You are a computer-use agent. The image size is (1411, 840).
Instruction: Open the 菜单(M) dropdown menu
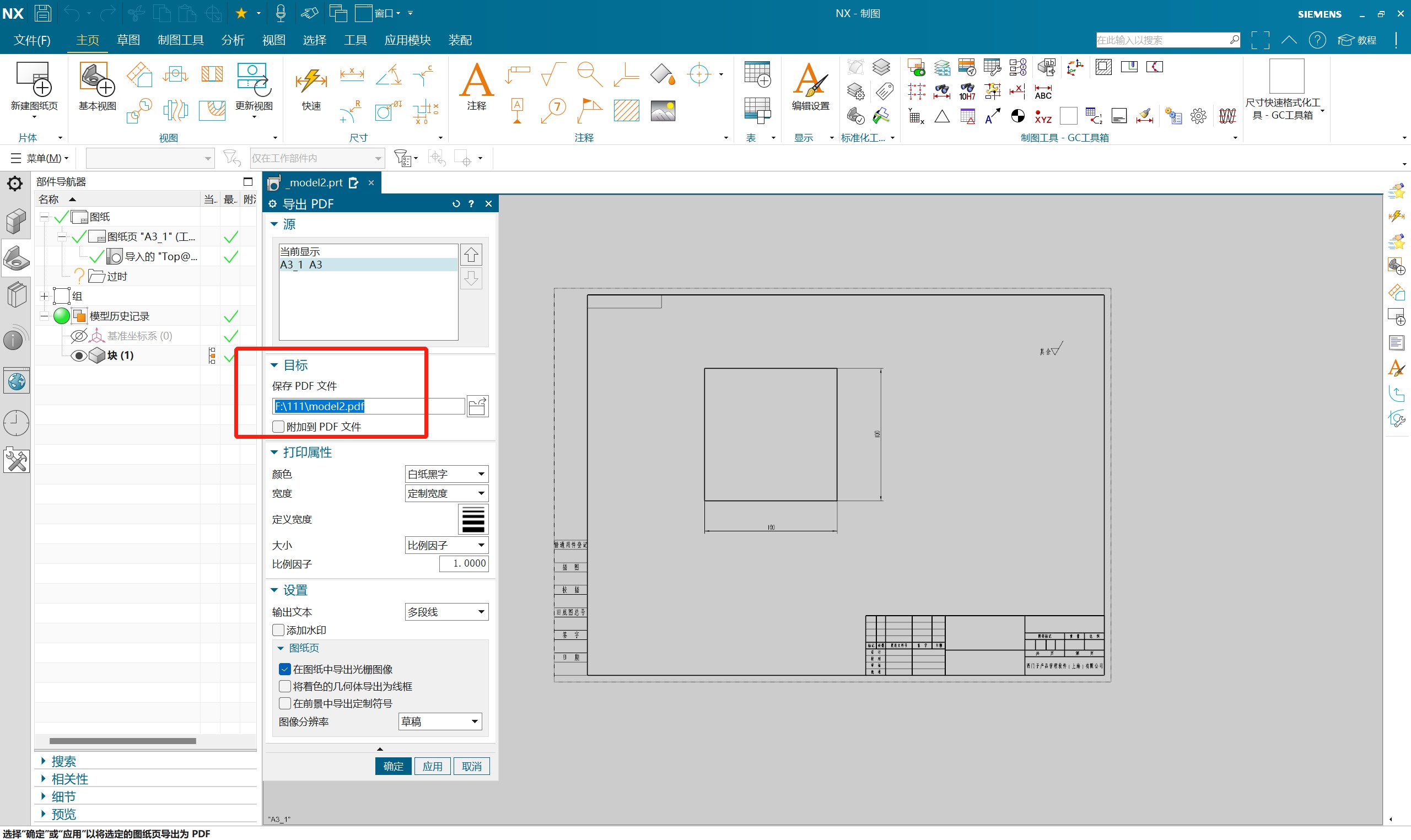tap(40, 158)
